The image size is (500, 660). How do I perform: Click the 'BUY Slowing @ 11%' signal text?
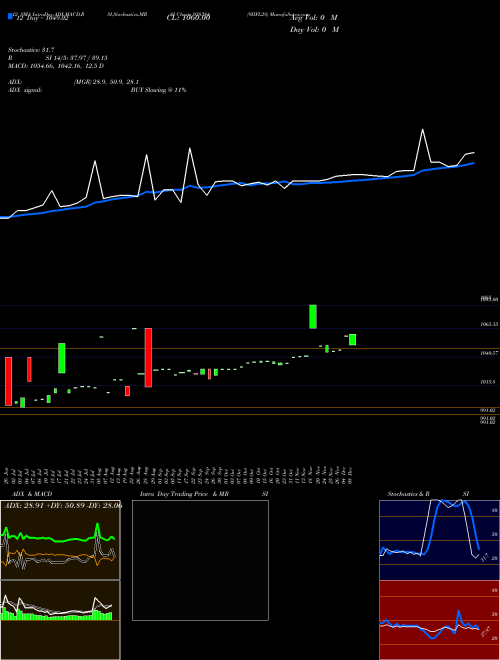158,90
